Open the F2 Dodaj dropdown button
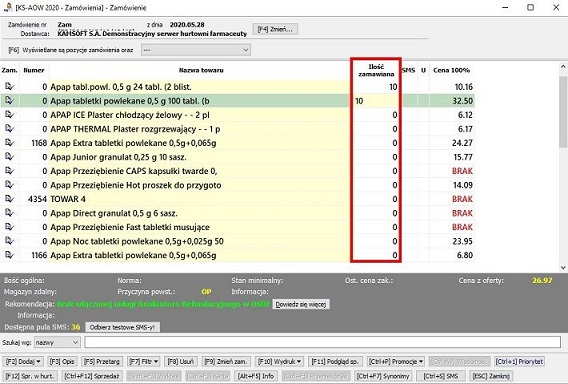 click(x=23, y=361)
